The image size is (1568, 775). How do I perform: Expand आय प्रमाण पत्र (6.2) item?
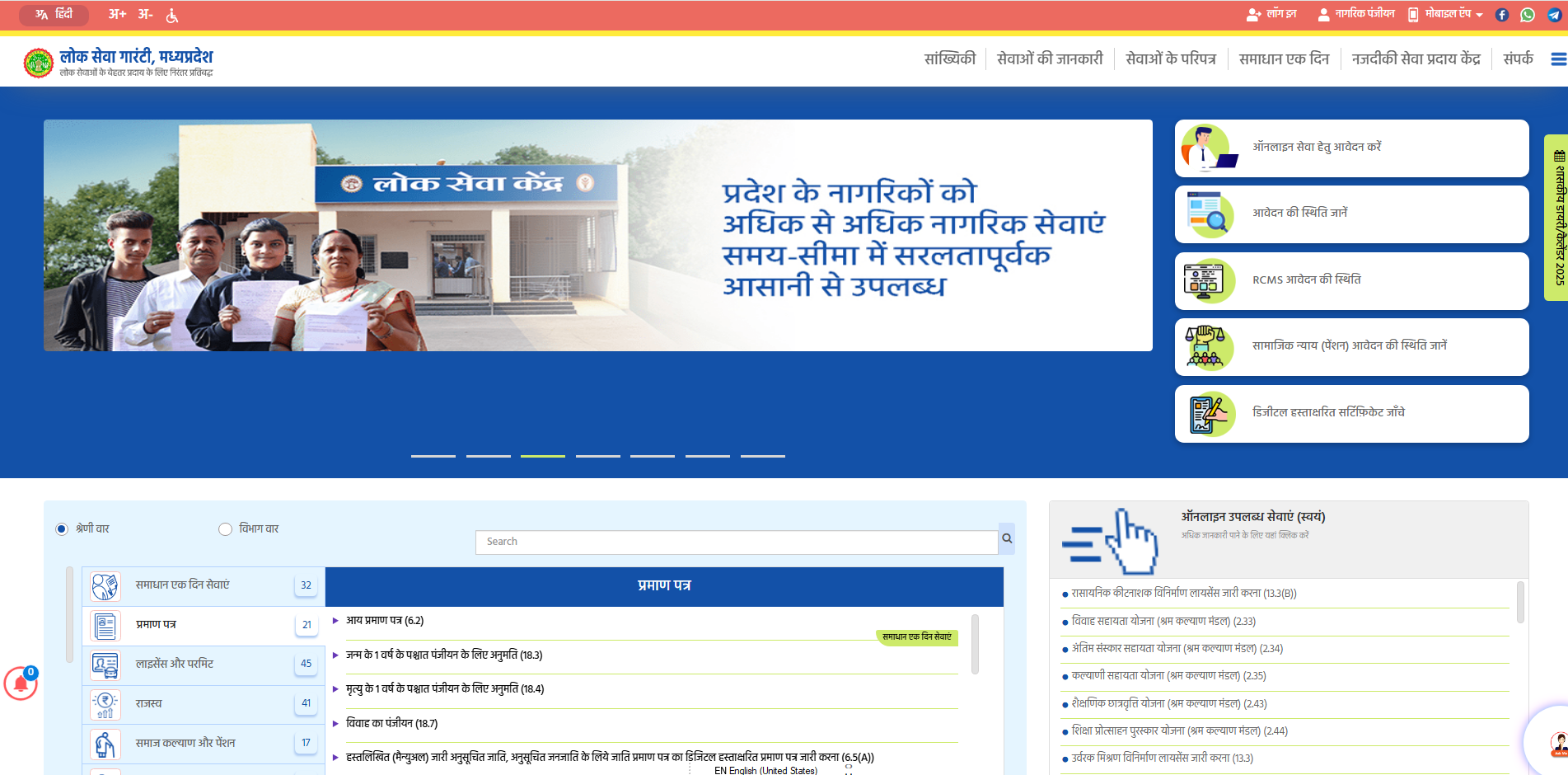[x=385, y=621]
